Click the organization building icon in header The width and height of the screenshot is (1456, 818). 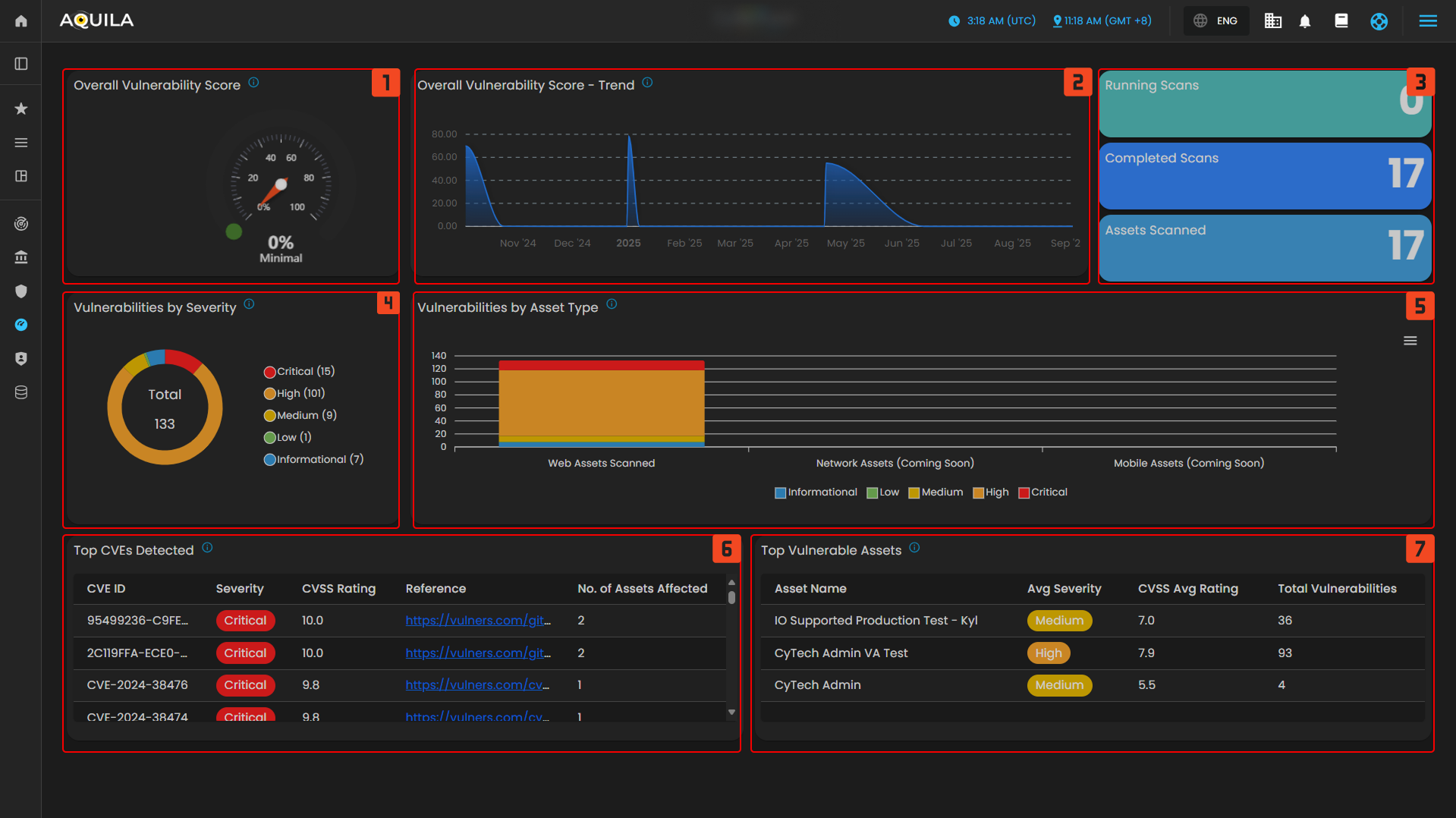coord(1272,21)
